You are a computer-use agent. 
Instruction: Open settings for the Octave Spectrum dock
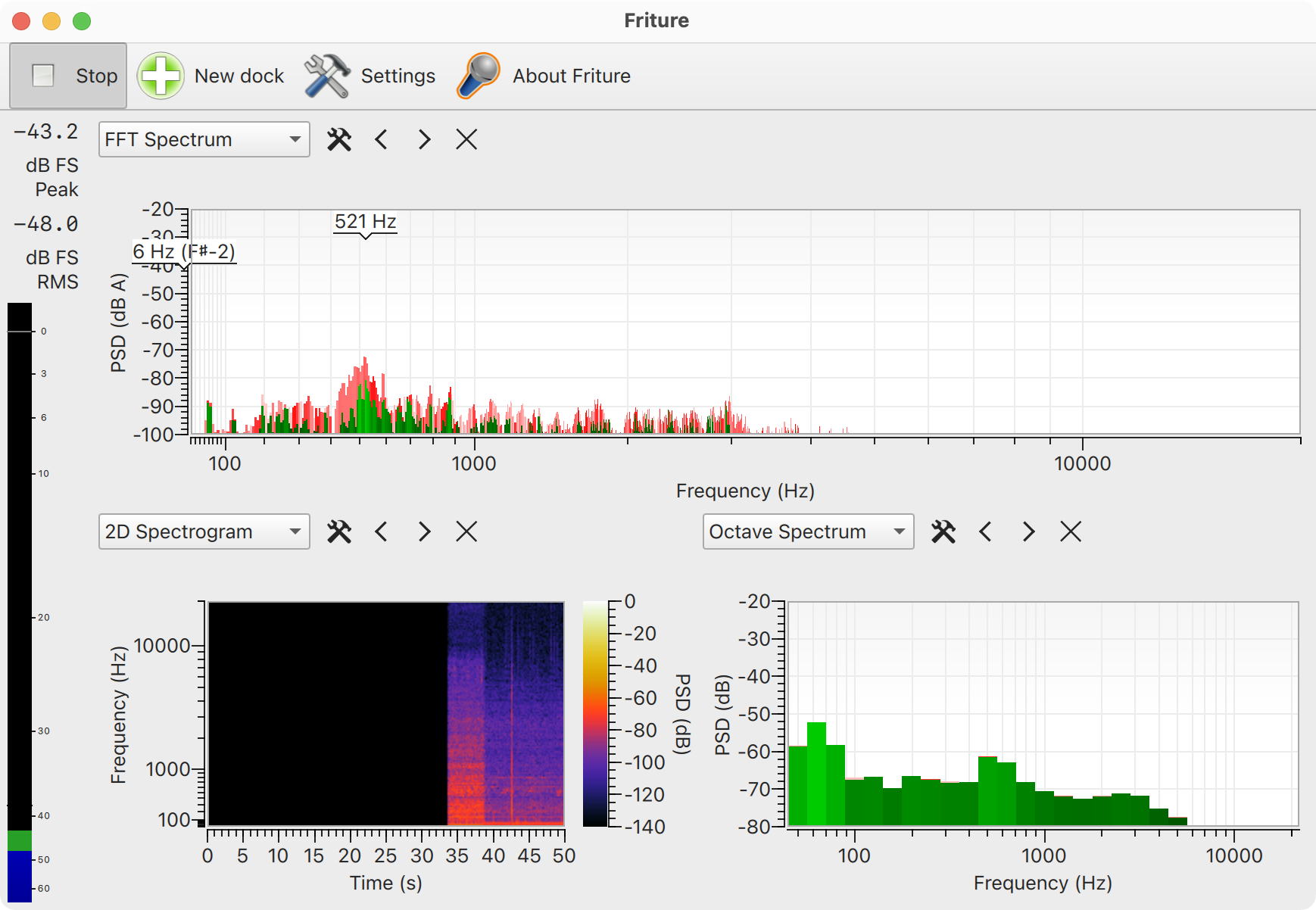point(943,531)
